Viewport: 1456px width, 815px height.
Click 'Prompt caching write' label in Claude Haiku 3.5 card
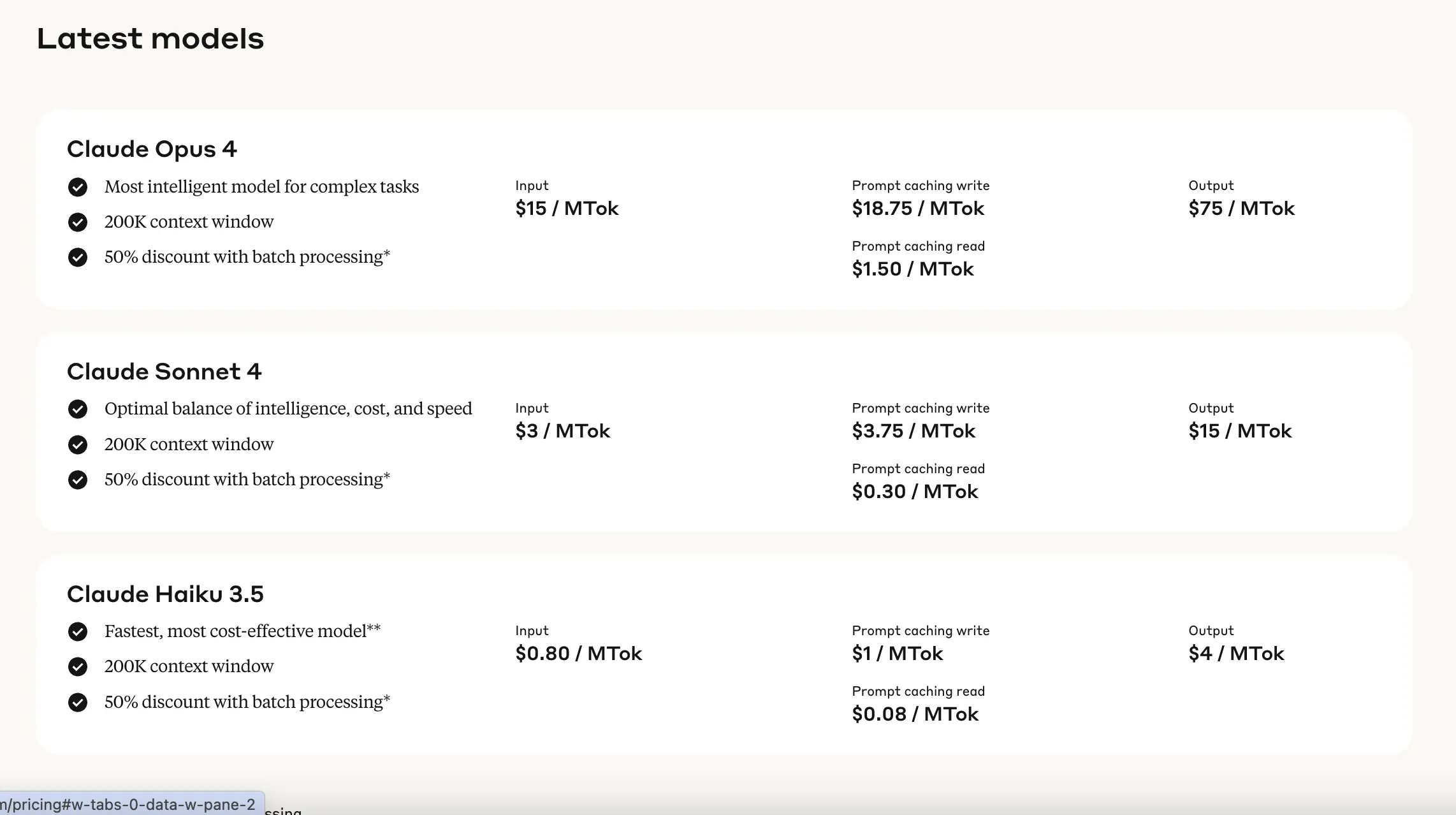point(921,631)
